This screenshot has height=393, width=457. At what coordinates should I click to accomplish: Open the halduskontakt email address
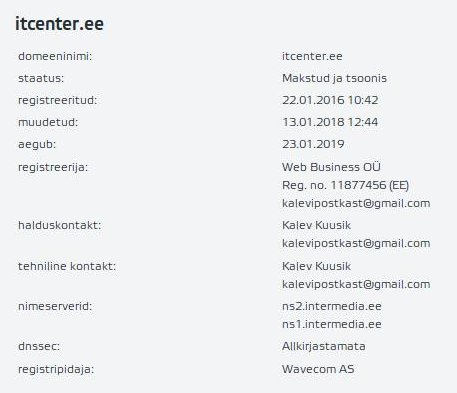[x=356, y=243]
